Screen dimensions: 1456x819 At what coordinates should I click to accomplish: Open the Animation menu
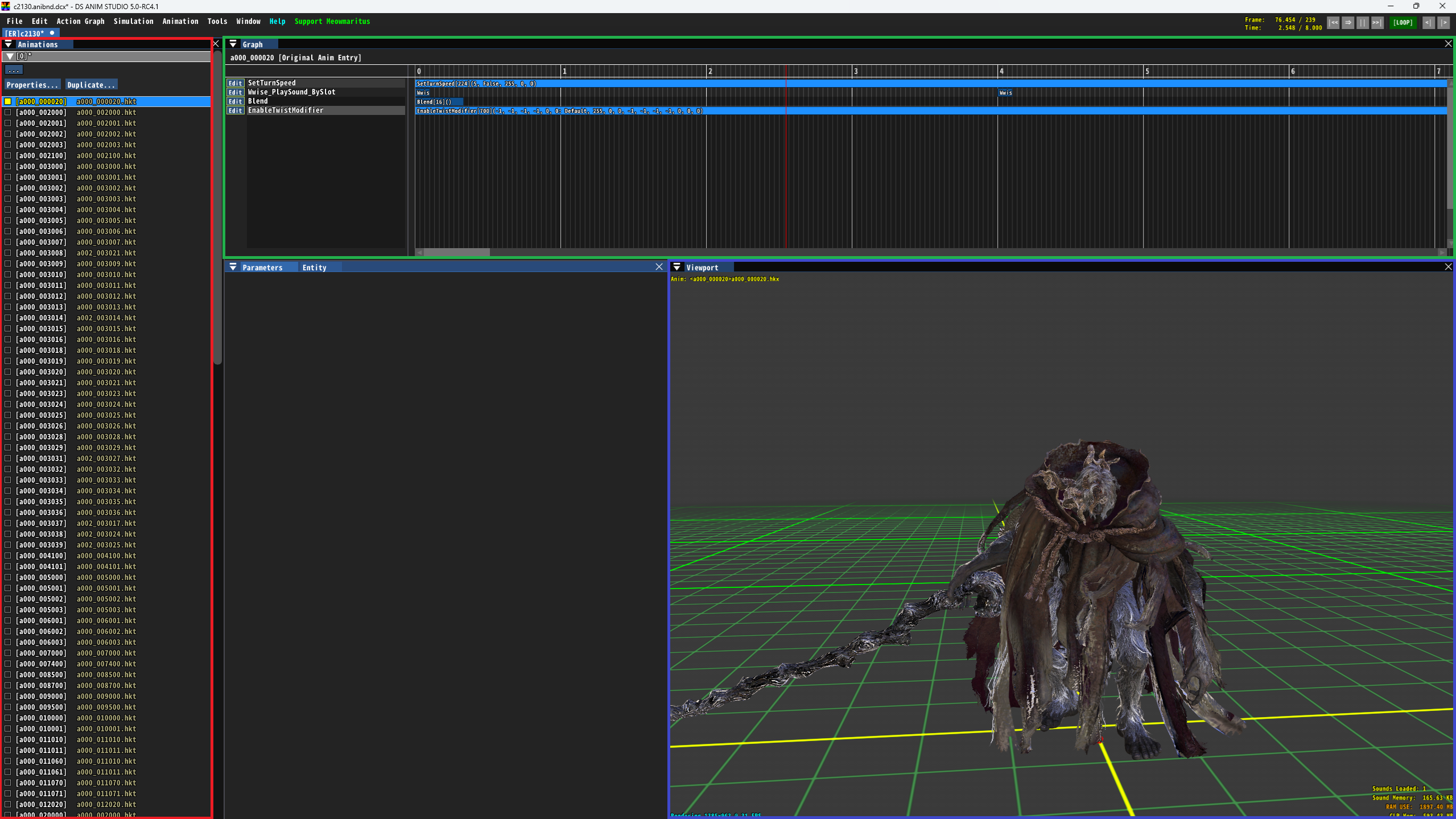click(180, 21)
